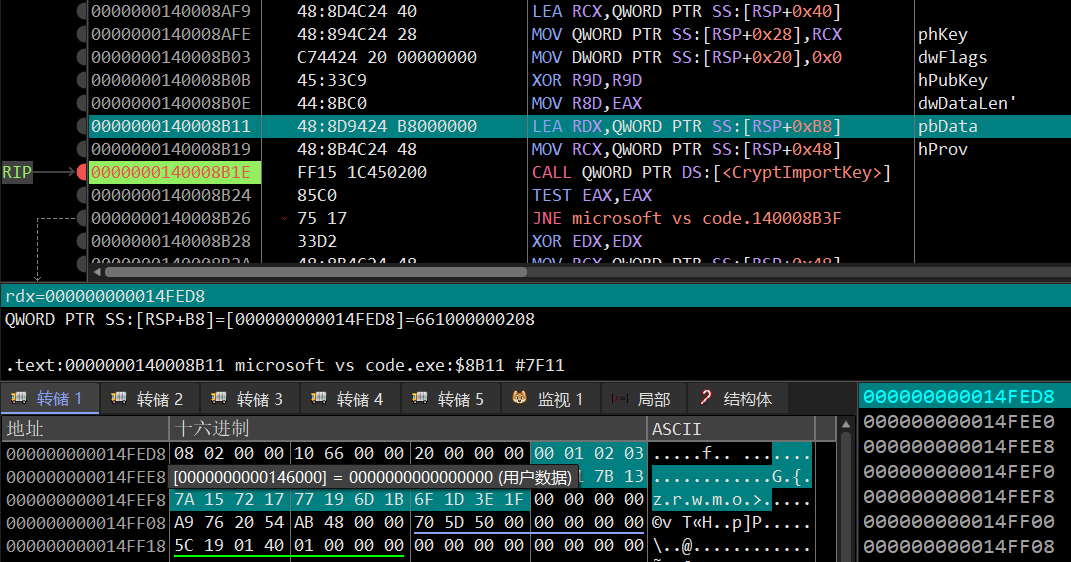
Task: Toggle breakpoint bullet at address 0000000140008AF9
Action: point(82,11)
